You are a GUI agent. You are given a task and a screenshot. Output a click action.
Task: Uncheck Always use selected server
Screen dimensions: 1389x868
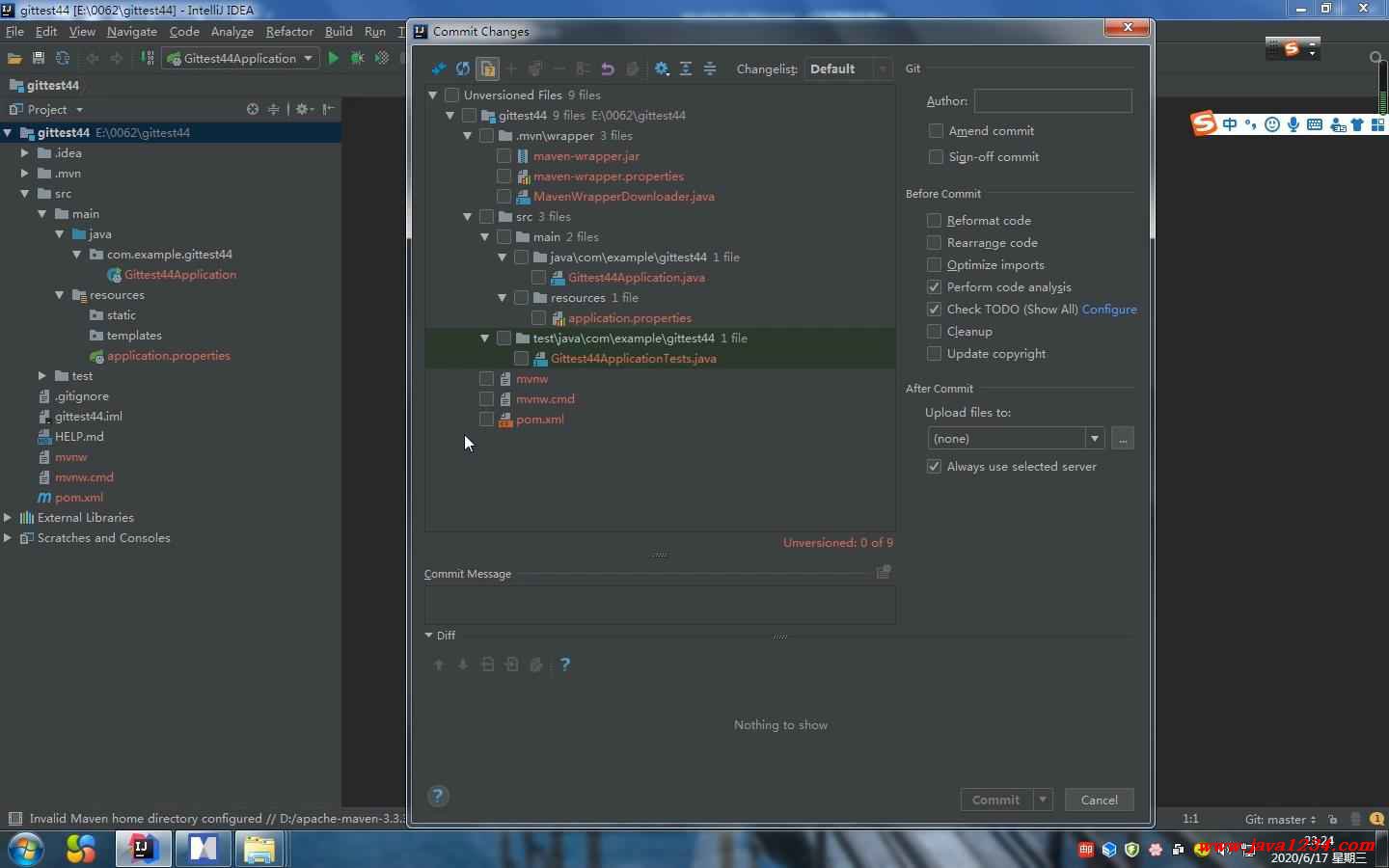click(x=934, y=466)
